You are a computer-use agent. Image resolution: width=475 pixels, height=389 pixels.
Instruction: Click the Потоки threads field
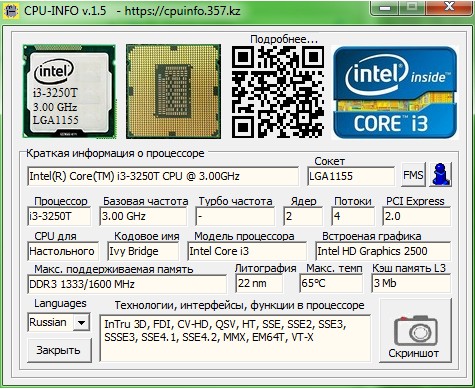(x=353, y=216)
